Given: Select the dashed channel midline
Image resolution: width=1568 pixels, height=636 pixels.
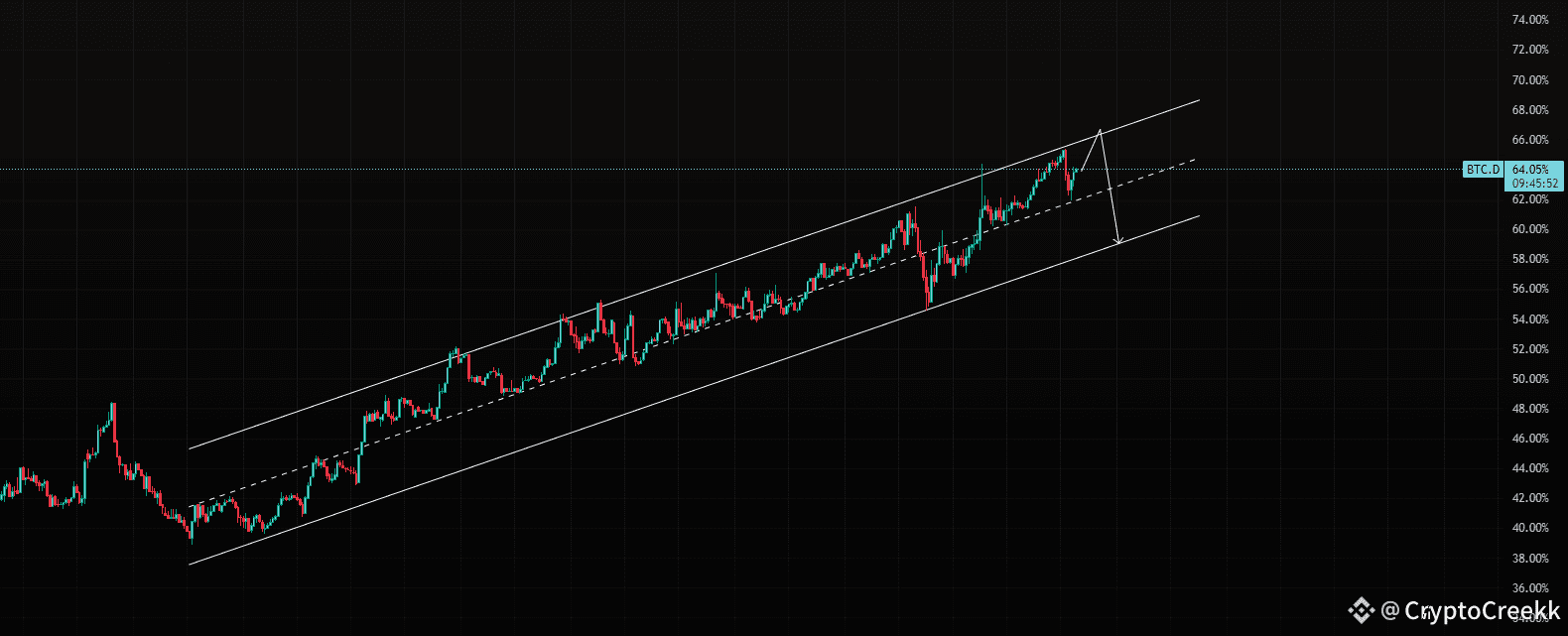Looking at the screenshot, I should click(x=695, y=332).
